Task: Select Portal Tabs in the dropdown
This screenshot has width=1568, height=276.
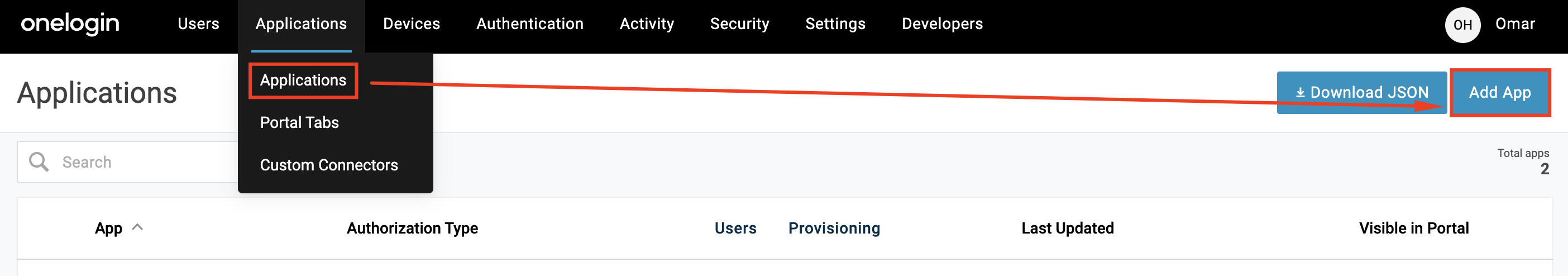Action: pyautogui.click(x=299, y=122)
